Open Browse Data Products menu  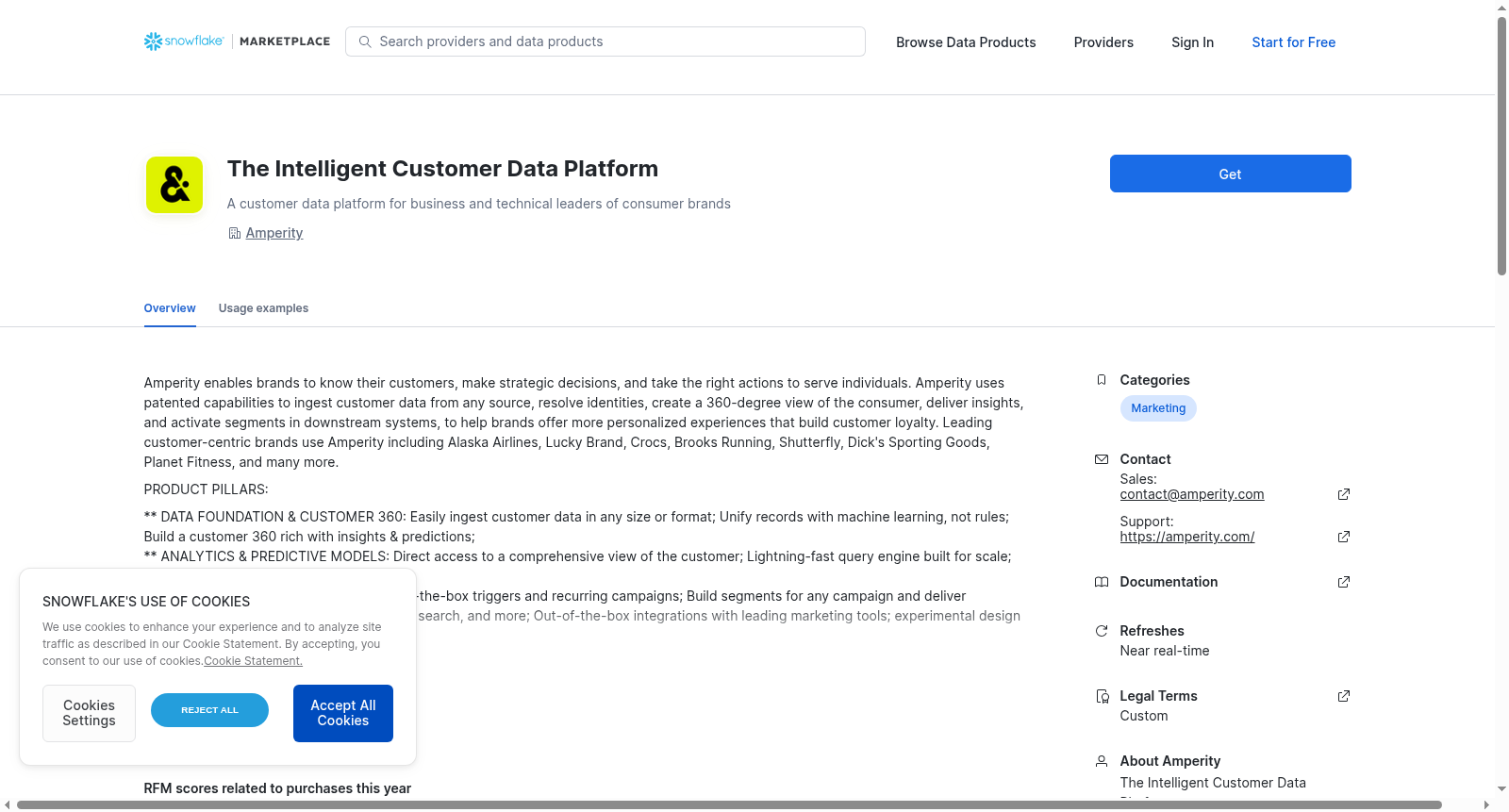point(966,42)
